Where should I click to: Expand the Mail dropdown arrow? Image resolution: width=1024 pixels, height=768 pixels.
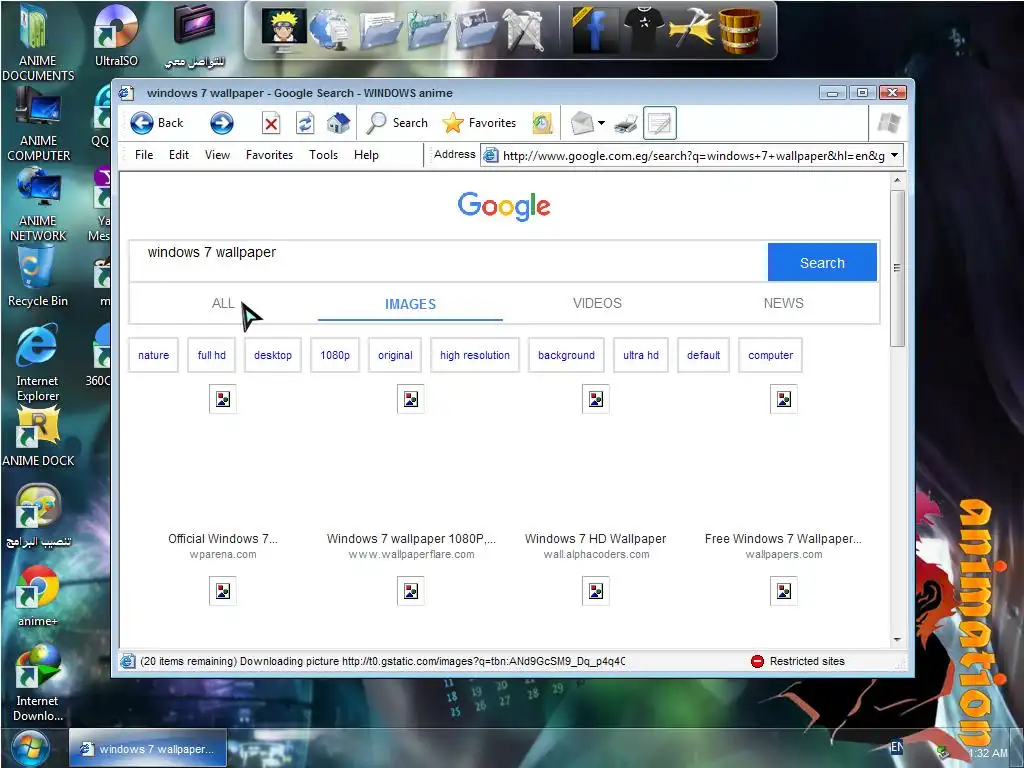point(601,123)
